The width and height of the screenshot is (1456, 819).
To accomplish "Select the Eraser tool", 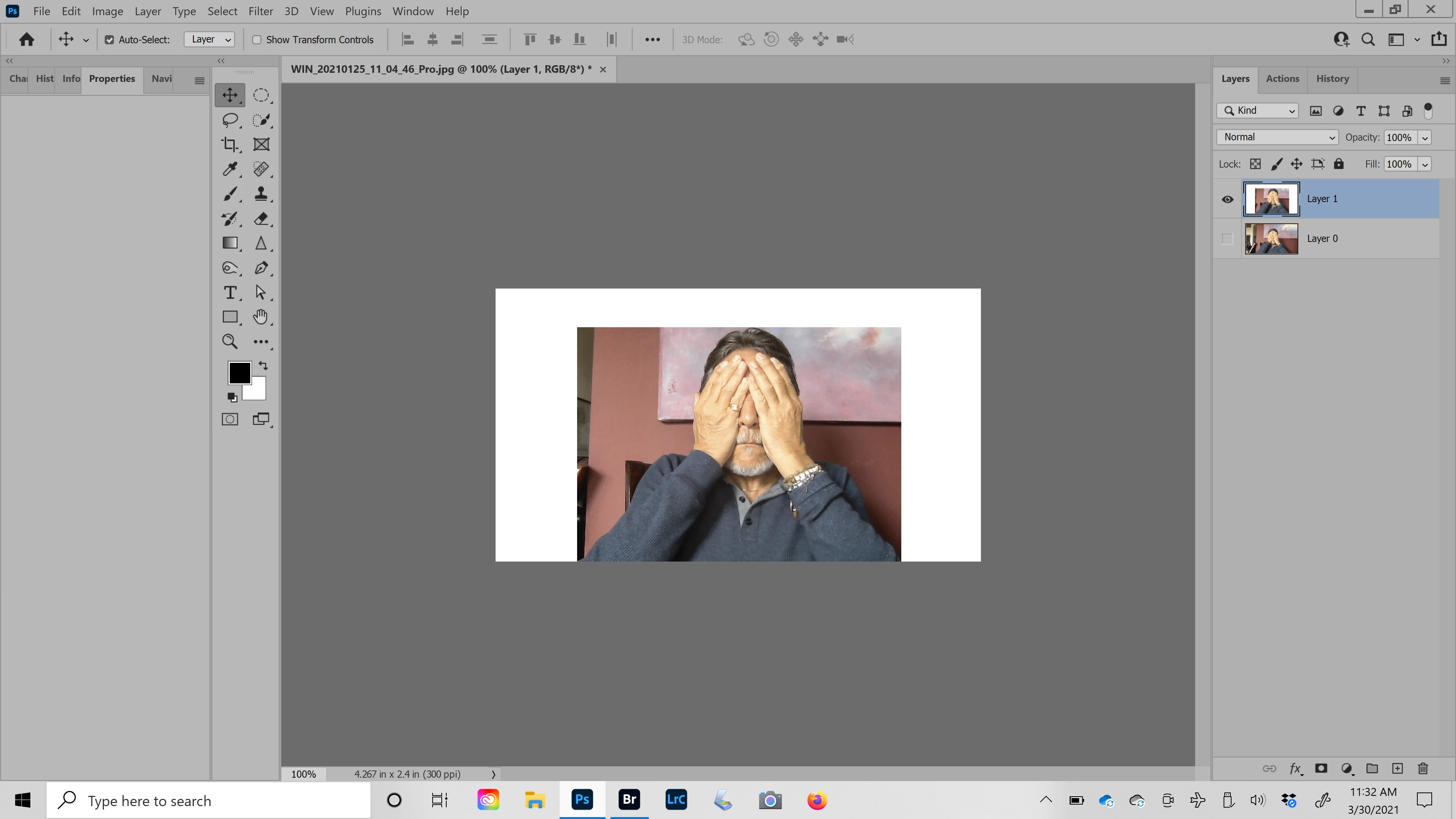I will 260,219.
